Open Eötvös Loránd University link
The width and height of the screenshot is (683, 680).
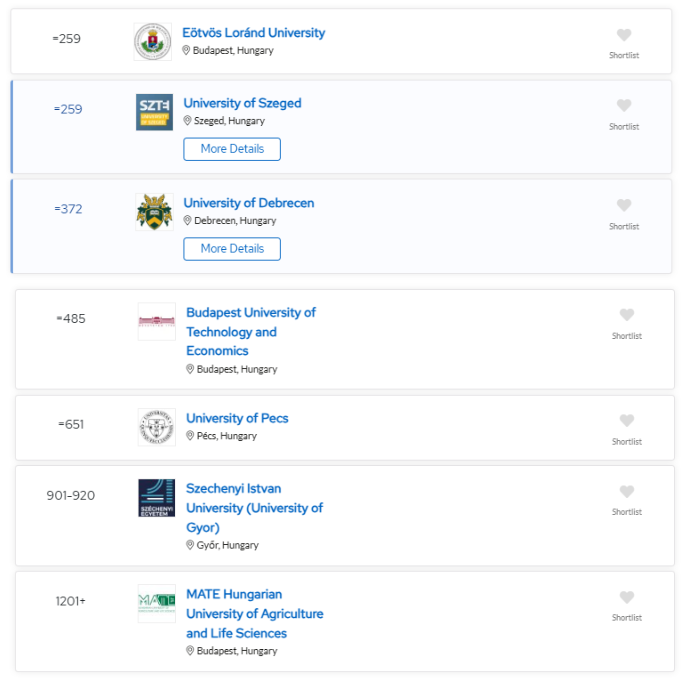[x=254, y=33]
